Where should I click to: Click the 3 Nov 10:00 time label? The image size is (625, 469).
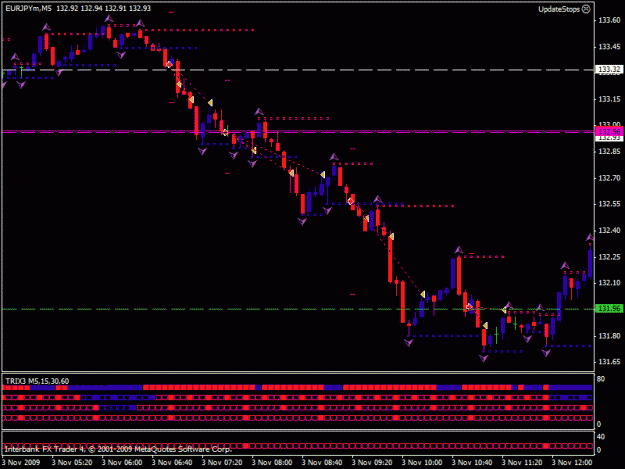[422, 463]
